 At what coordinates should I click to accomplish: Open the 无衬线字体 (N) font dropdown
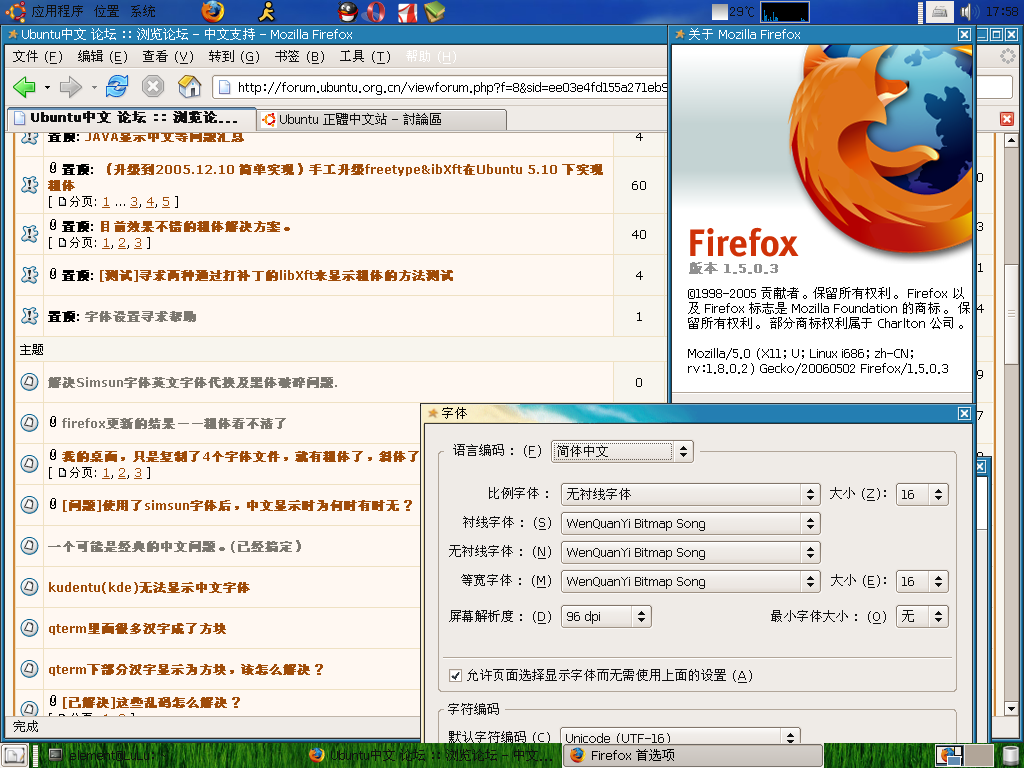click(x=690, y=552)
